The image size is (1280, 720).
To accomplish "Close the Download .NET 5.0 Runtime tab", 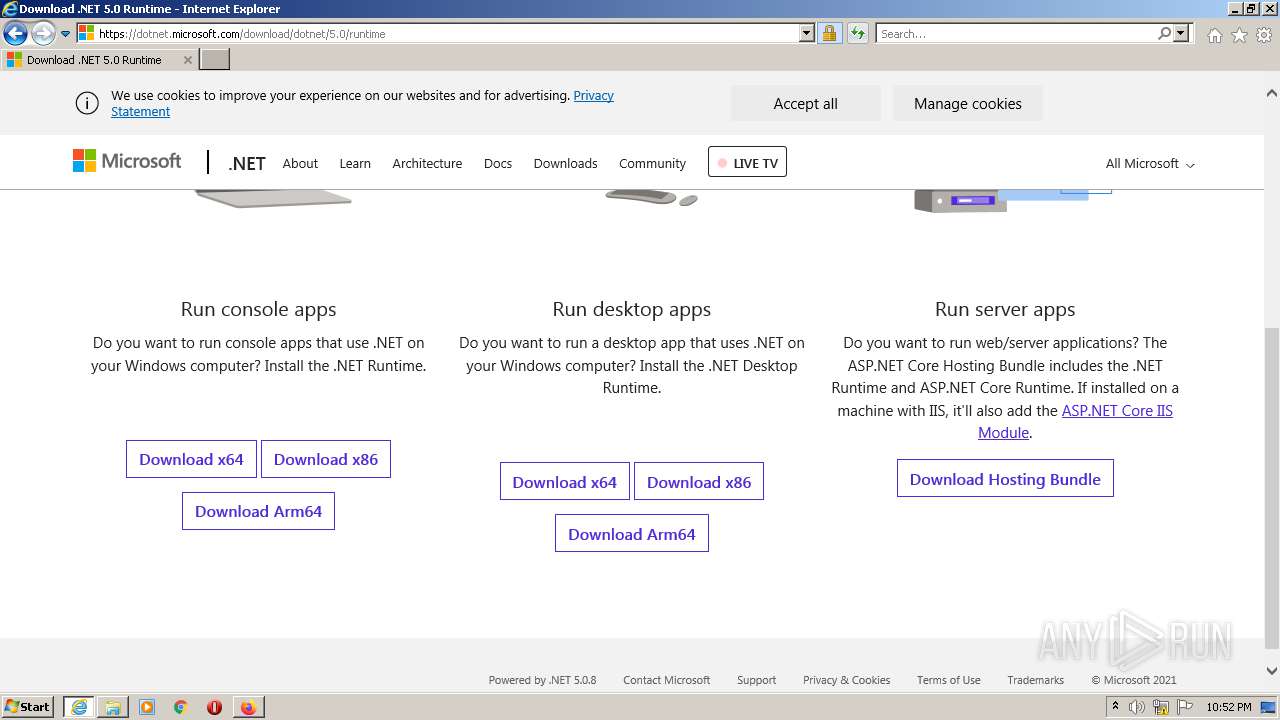I will pos(187,60).
